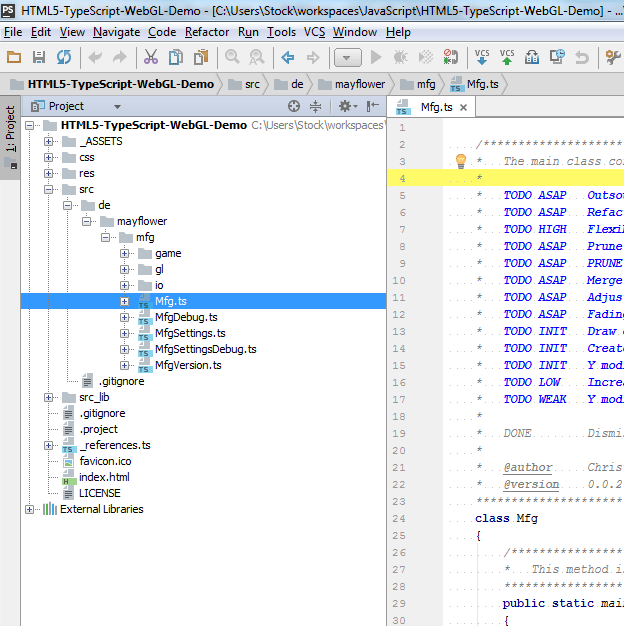Screen dimensions: 624x626
Task: Select the LICENSE file
Action: click(x=99, y=493)
